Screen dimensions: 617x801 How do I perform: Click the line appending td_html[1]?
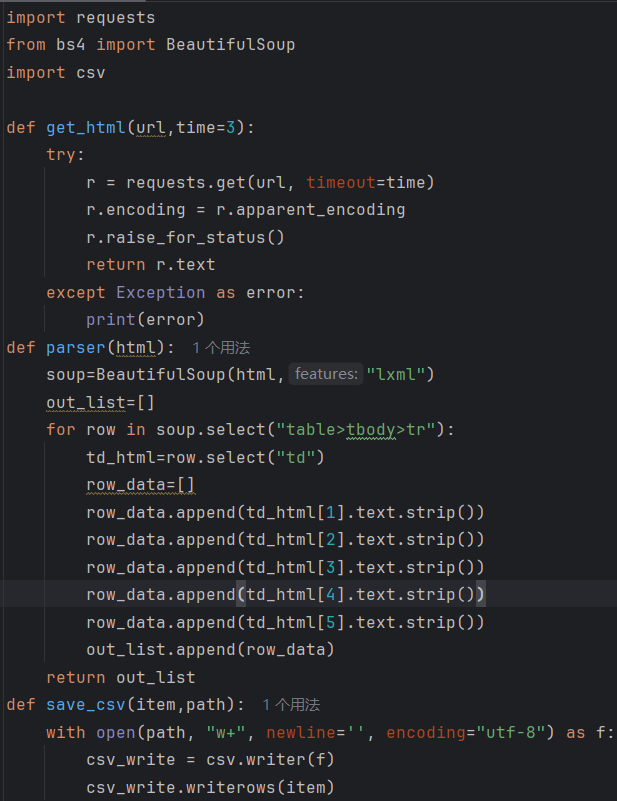coord(285,512)
